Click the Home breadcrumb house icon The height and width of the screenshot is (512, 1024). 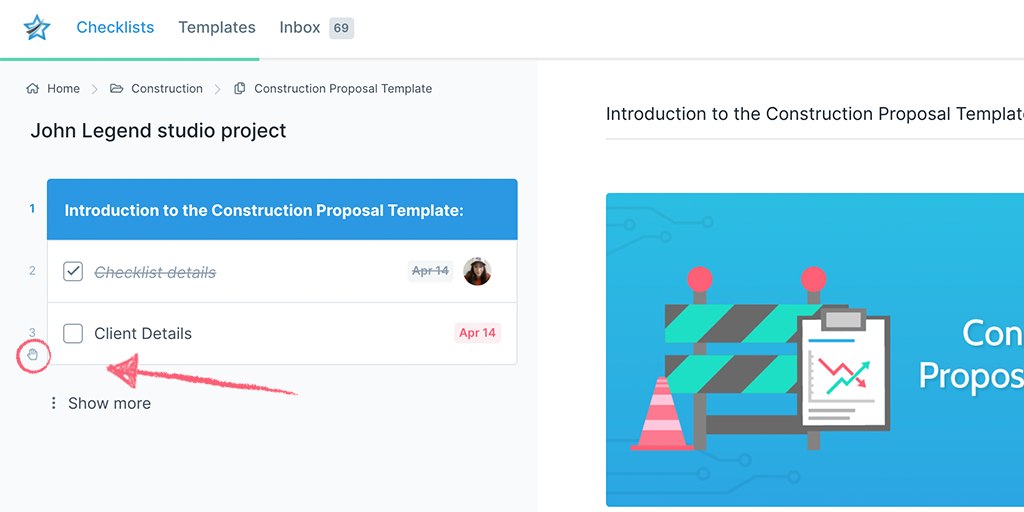pyautogui.click(x=32, y=88)
